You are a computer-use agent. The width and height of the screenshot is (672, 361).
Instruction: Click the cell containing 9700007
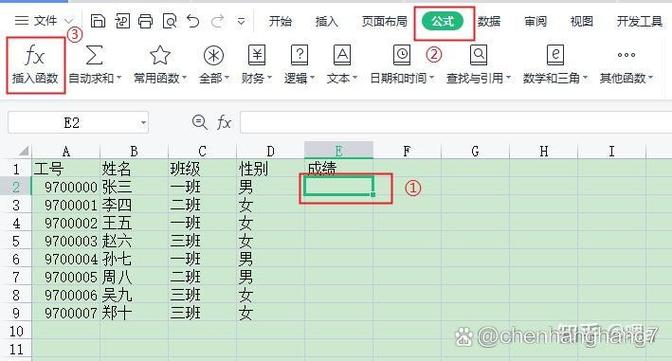pos(66,313)
